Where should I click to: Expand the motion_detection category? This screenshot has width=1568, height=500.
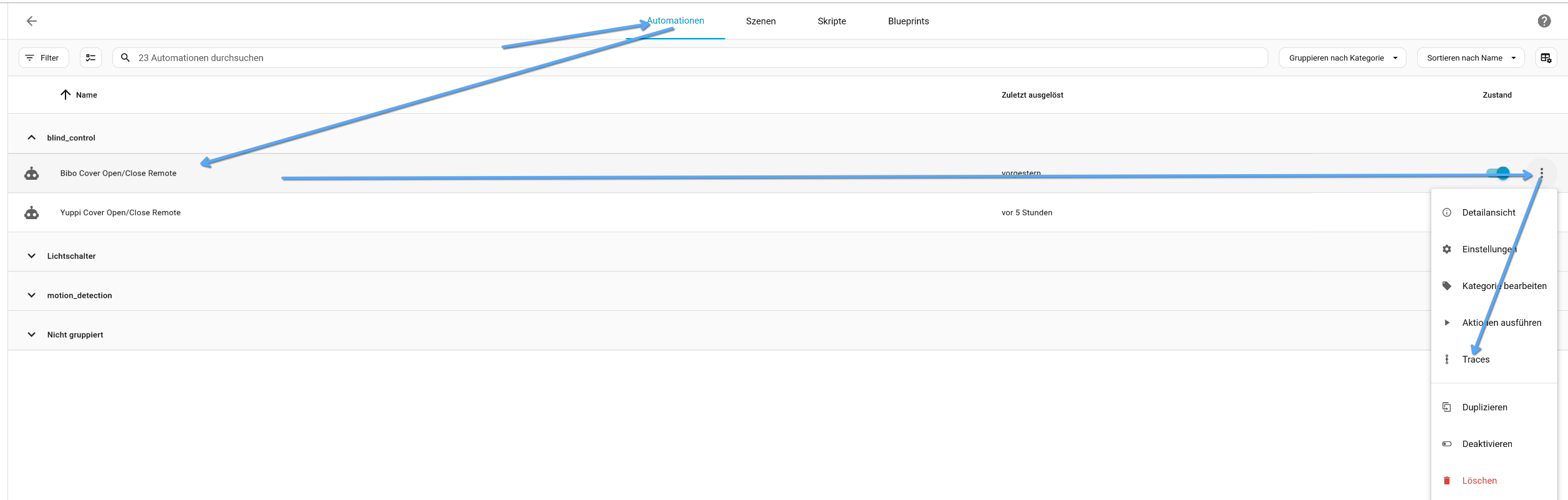pyautogui.click(x=32, y=295)
